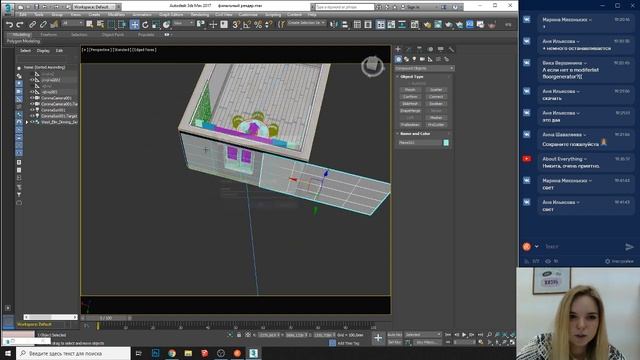Click the chat message input field
This screenshot has height=360, width=640.
pyautogui.click(x=582, y=247)
